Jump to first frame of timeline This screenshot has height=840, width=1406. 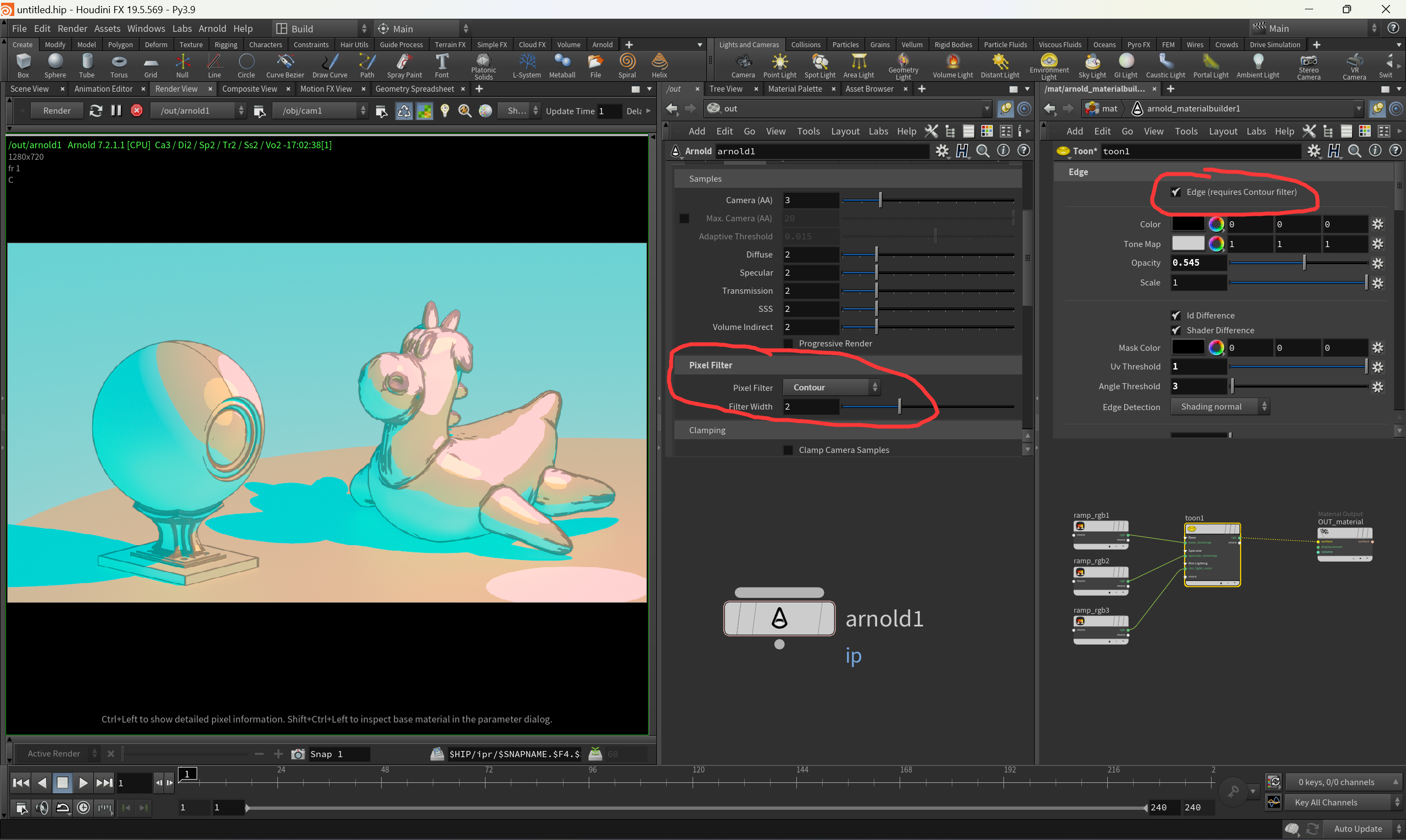[20, 782]
